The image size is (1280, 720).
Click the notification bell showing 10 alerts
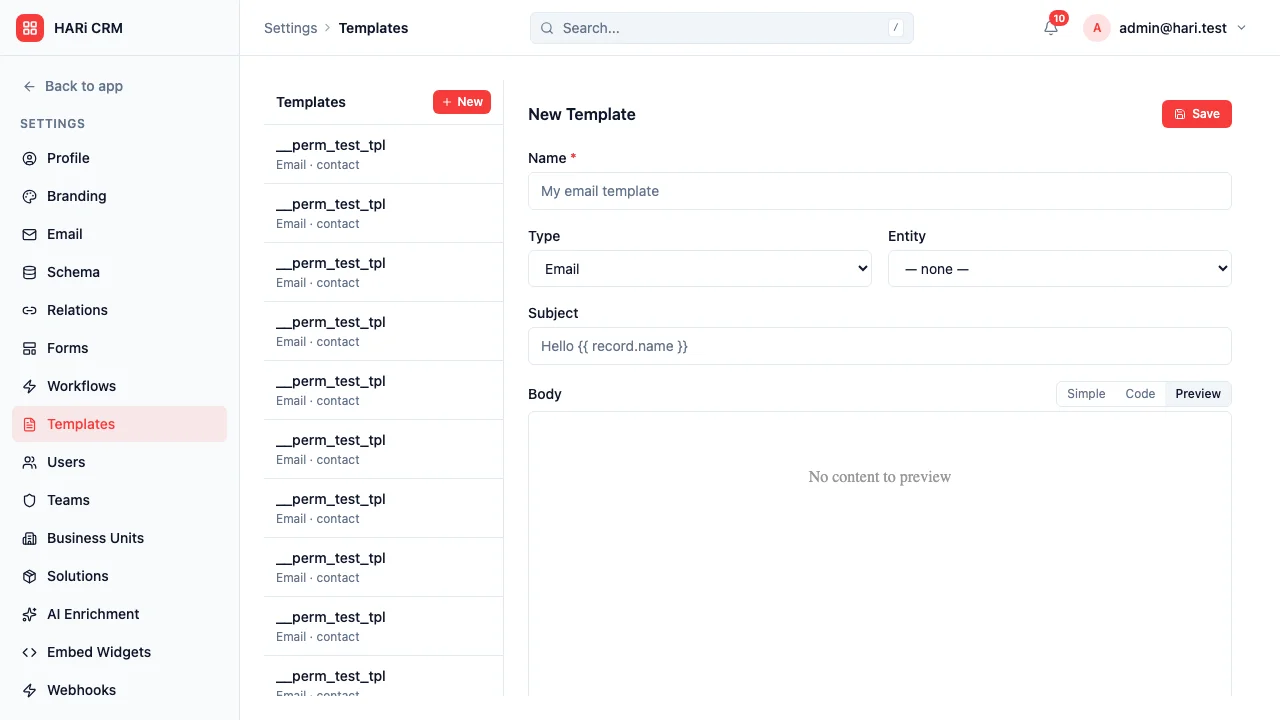[1049, 28]
